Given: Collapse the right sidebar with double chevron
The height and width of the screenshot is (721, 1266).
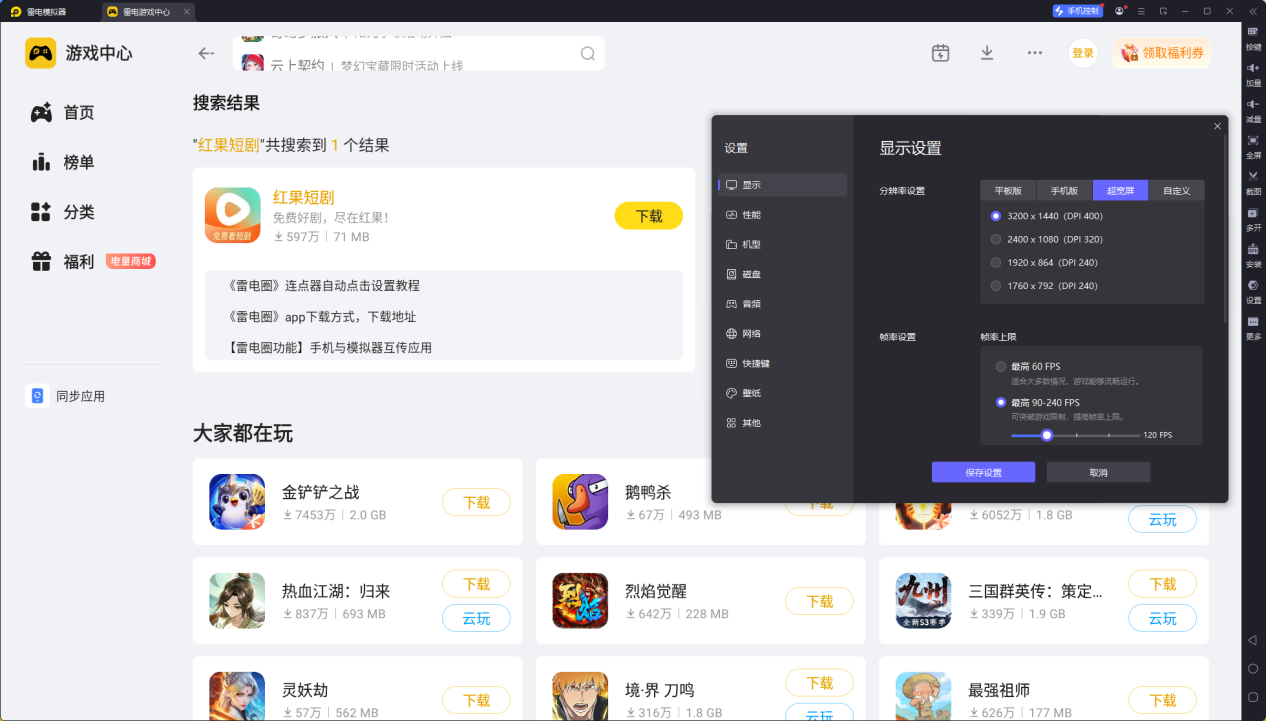Looking at the screenshot, I should pos(1253,11).
